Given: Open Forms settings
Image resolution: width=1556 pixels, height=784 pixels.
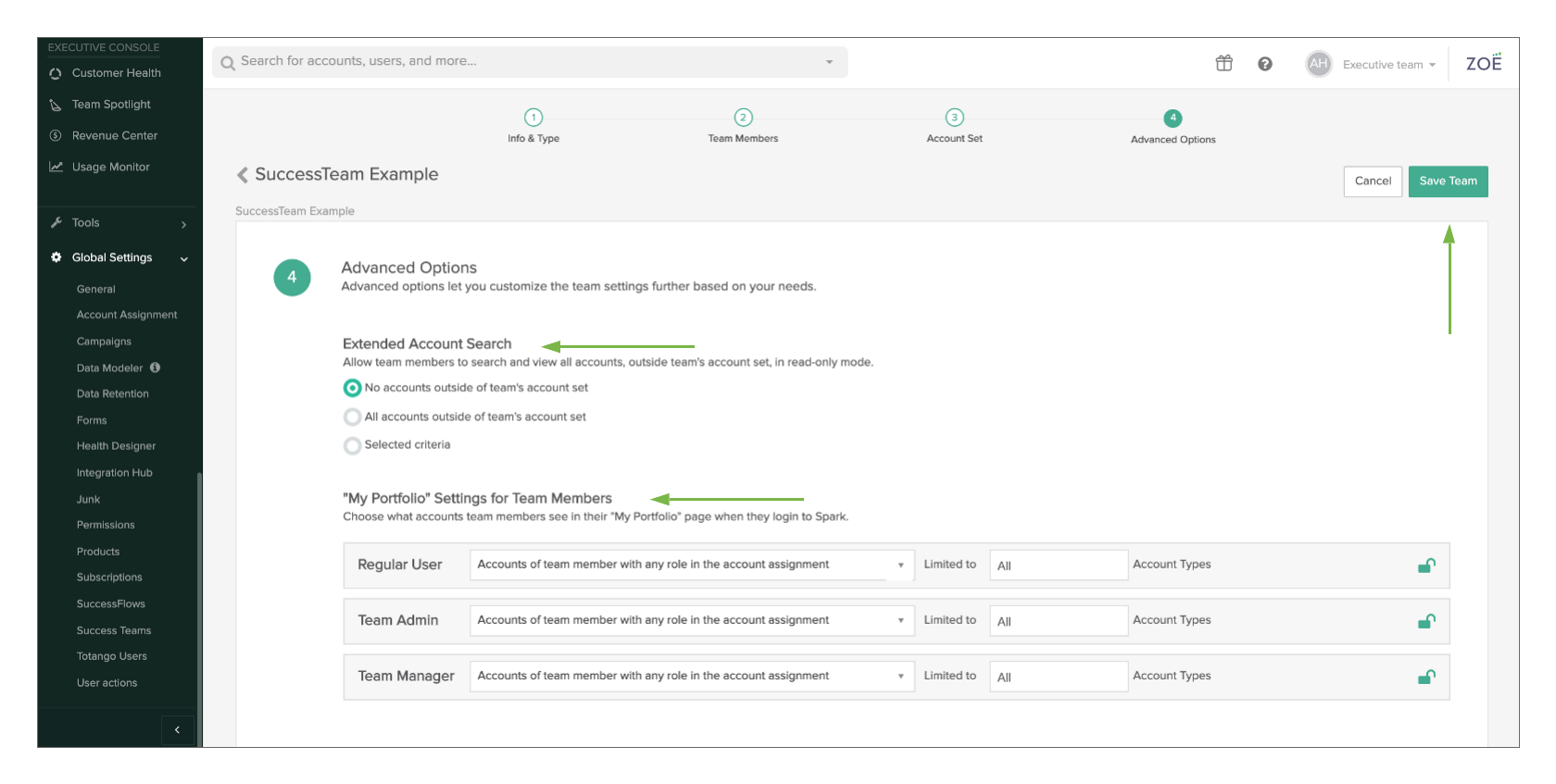Looking at the screenshot, I should pos(92,420).
